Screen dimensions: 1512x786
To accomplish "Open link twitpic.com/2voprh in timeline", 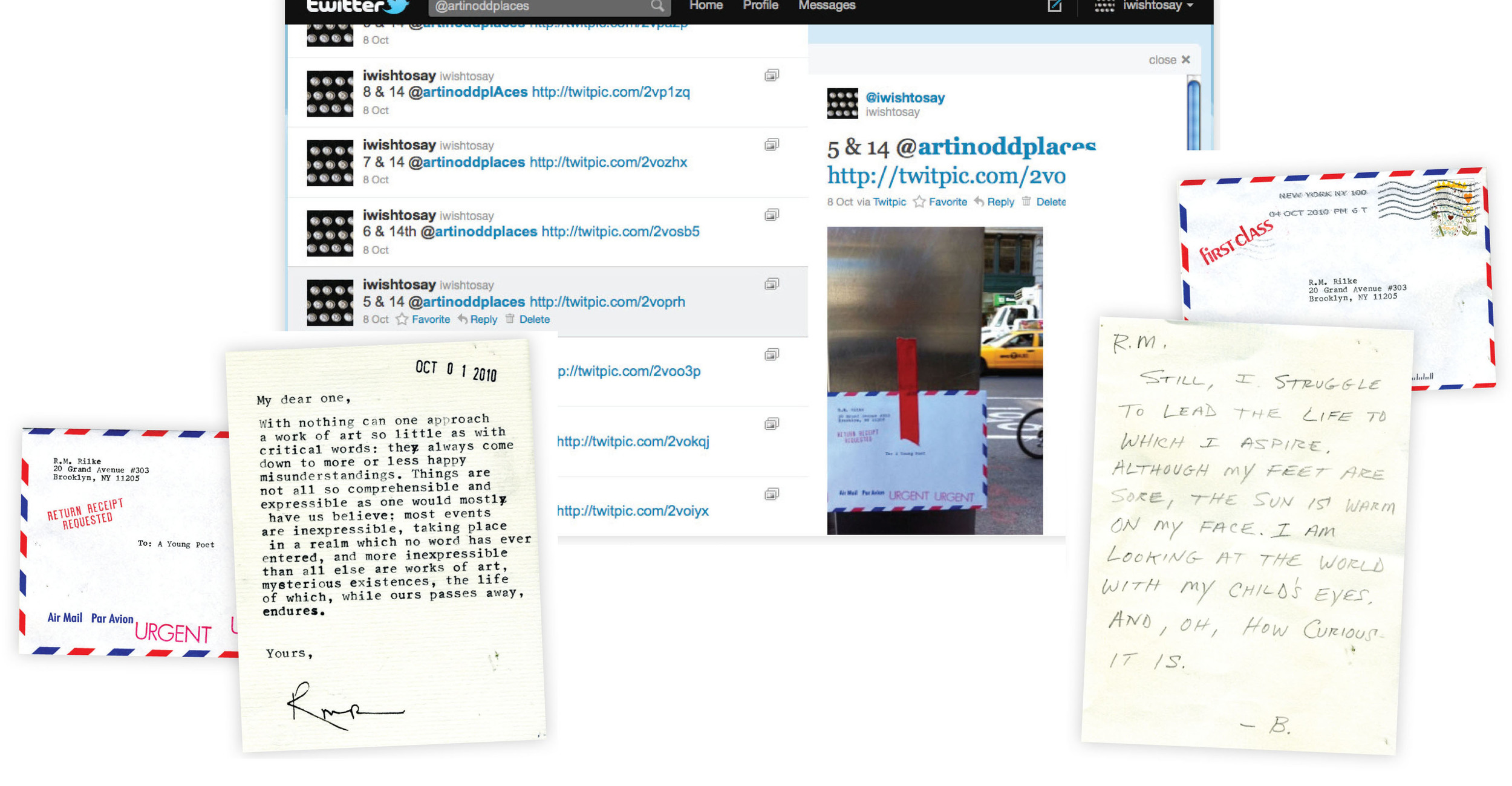I will (607, 302).
